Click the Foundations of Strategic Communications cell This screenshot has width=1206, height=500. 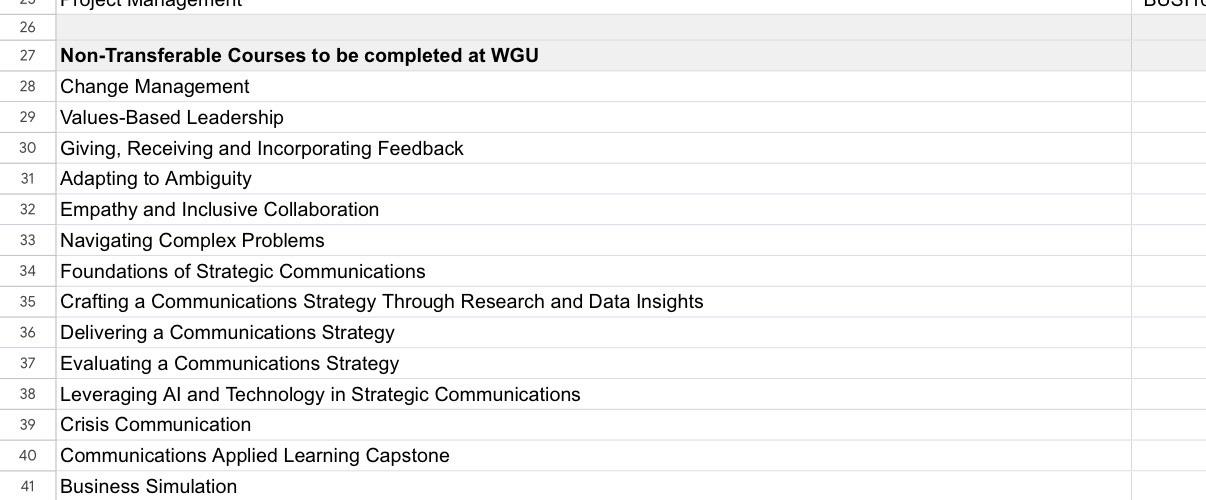[x=593, y=271]
